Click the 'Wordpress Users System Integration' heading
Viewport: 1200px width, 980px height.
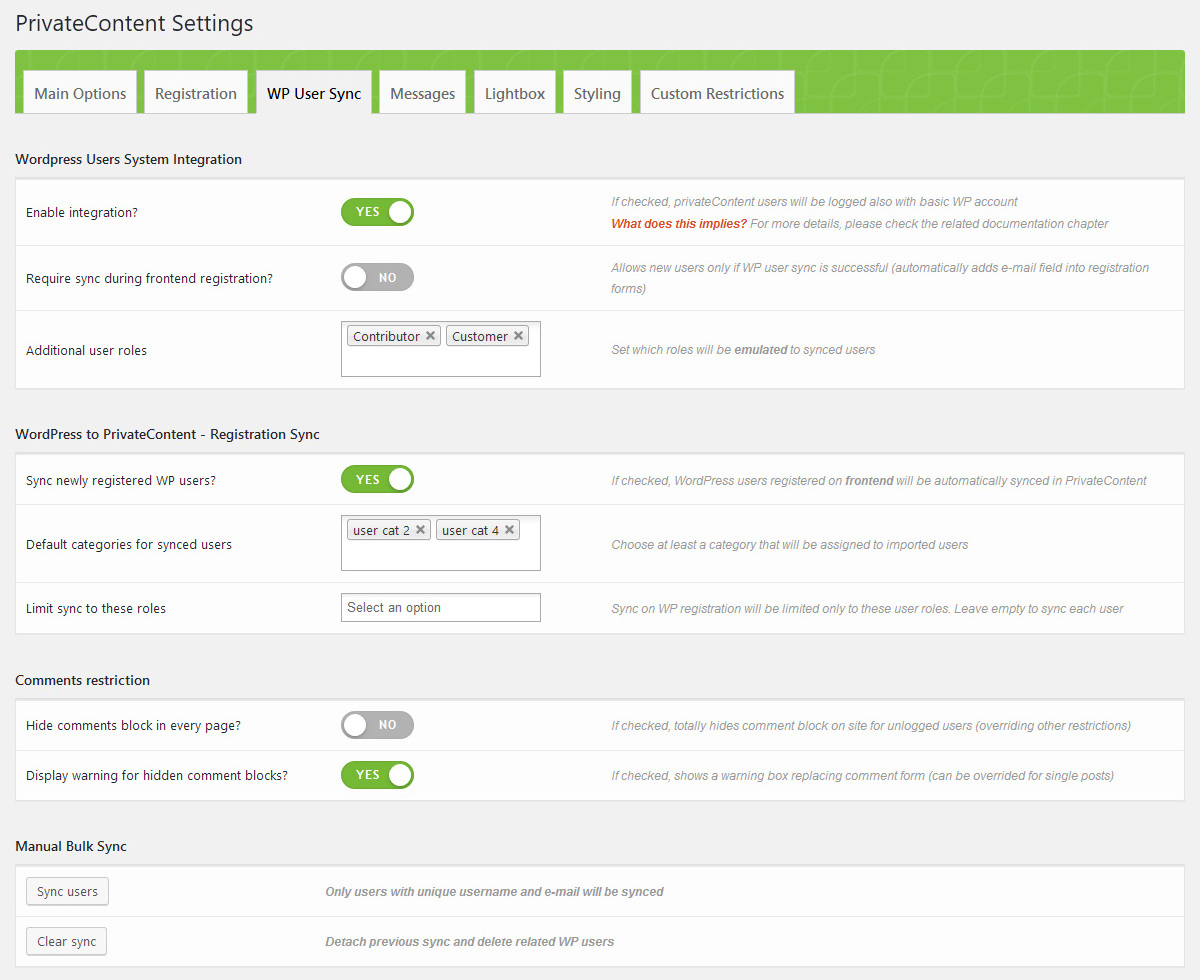click(129, 159)
